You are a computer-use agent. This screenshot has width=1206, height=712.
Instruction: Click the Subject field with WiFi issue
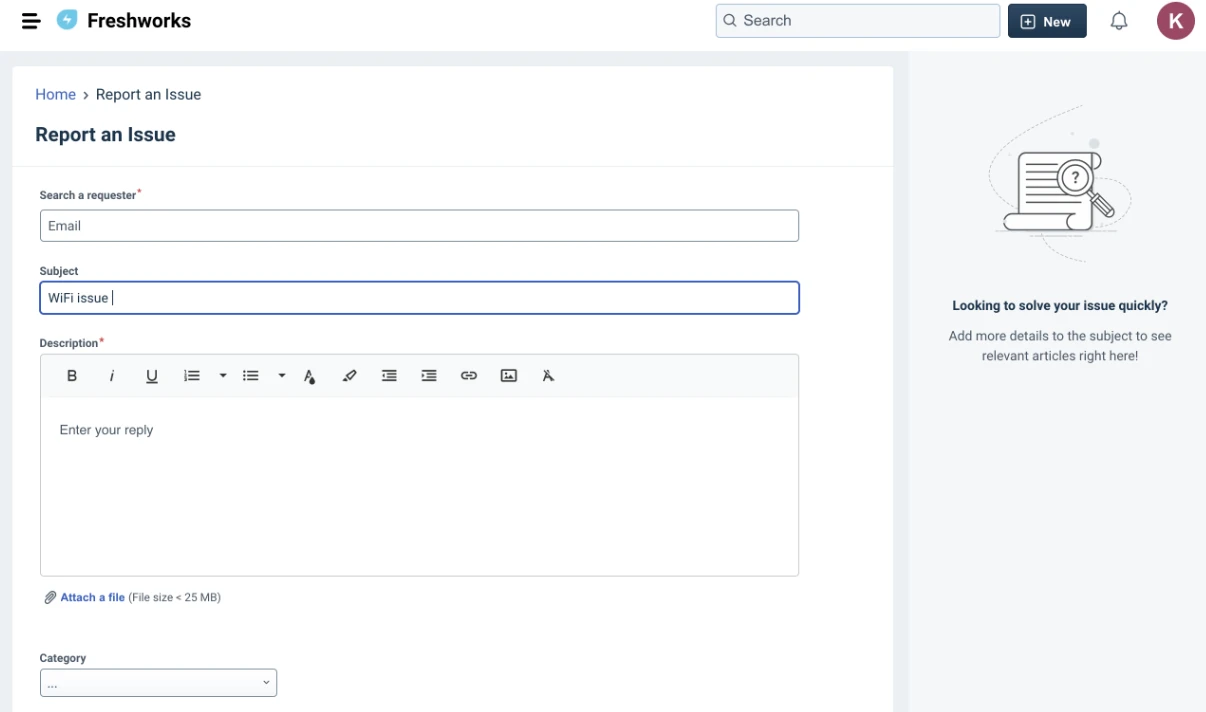click(419, 298)
